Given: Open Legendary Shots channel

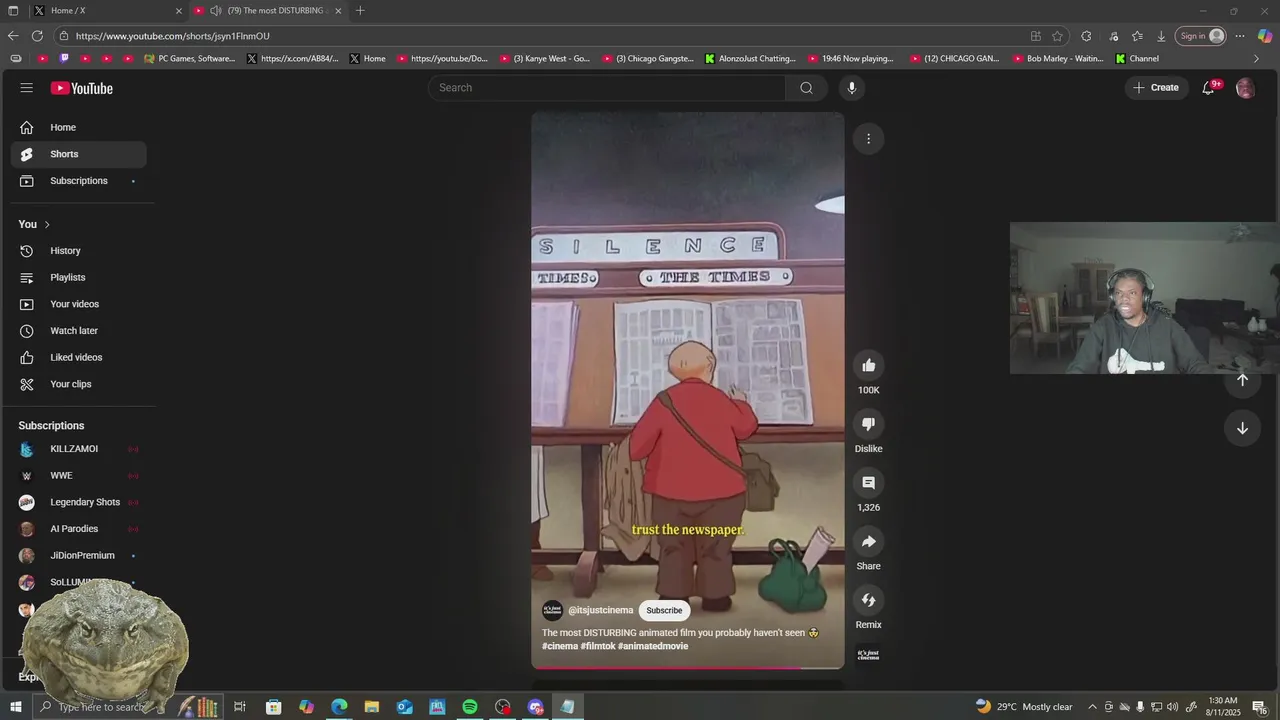Looking at the screenshot, I should point(78,502).
